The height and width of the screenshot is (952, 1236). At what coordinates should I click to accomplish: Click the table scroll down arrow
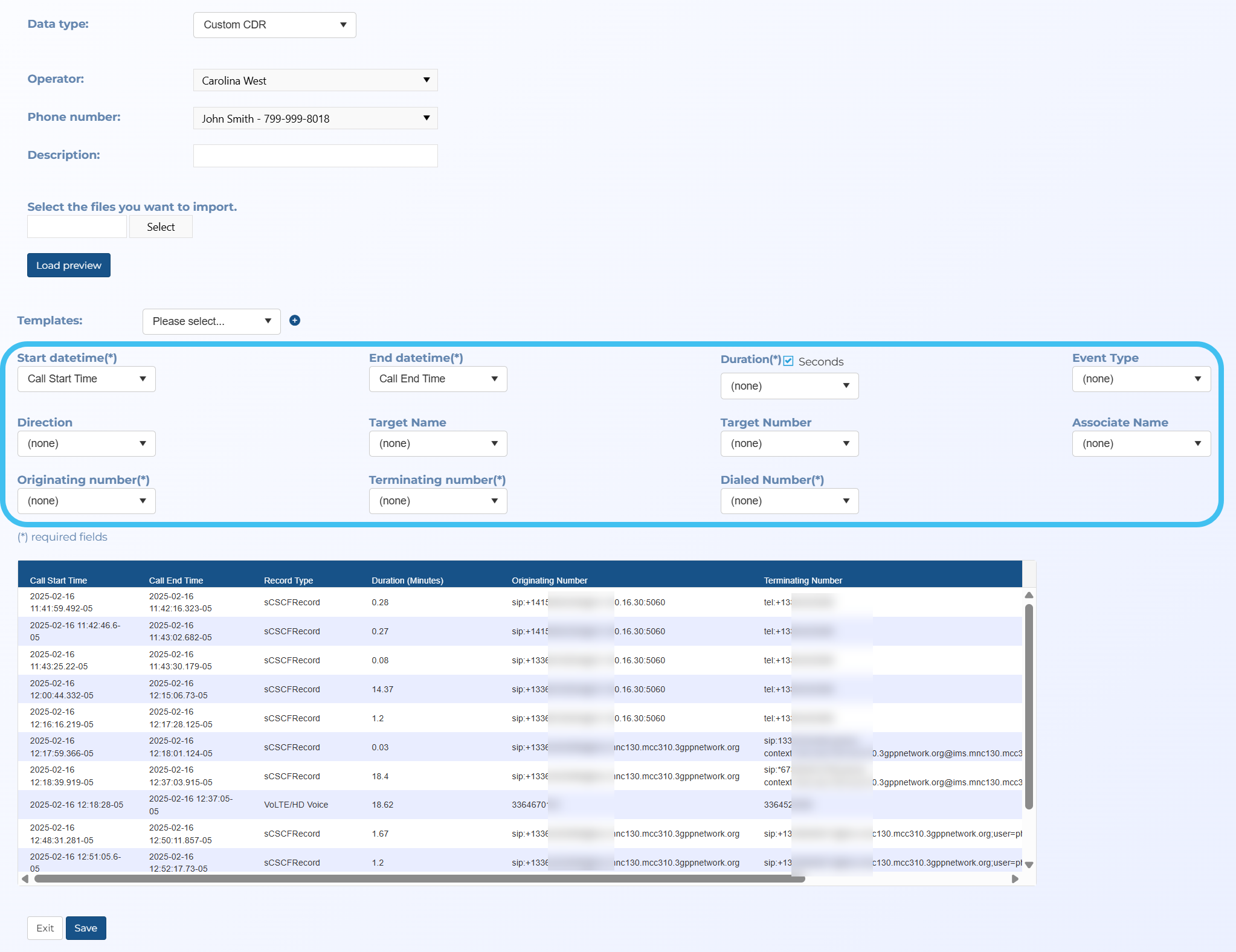click(x=1029, y=864)
